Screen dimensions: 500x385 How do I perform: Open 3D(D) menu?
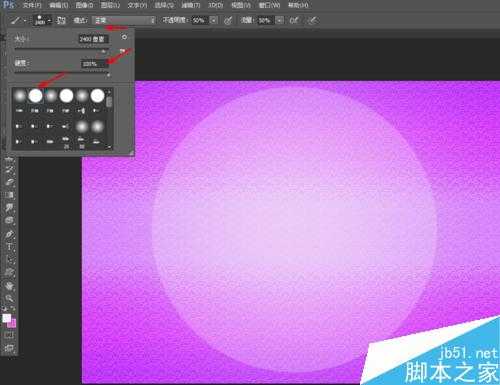click(216, 5)
